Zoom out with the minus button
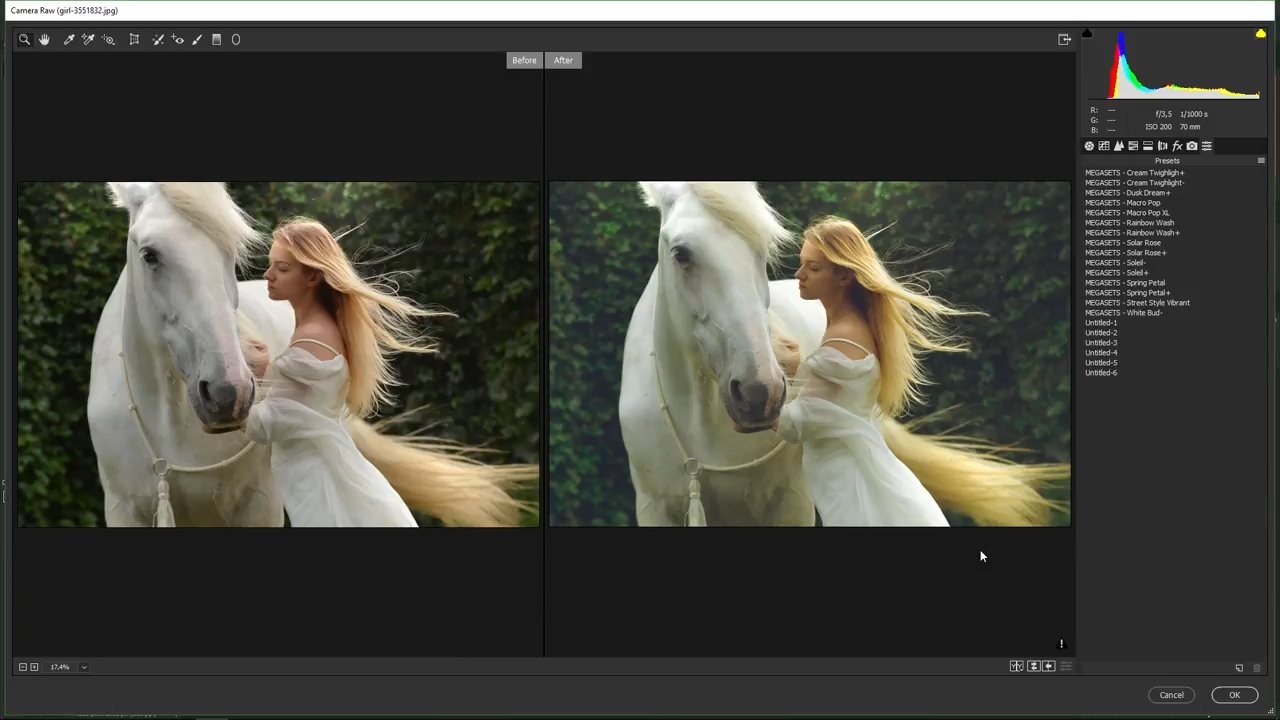 [x=23, y=667]
